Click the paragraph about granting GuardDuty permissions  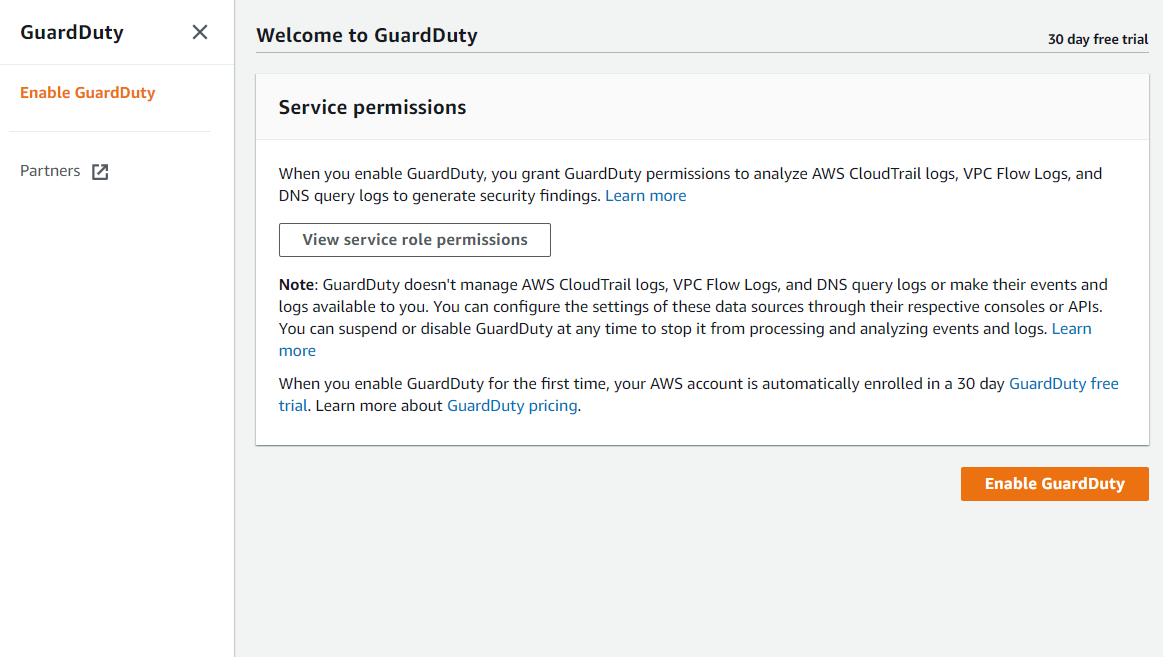[690, 185]
